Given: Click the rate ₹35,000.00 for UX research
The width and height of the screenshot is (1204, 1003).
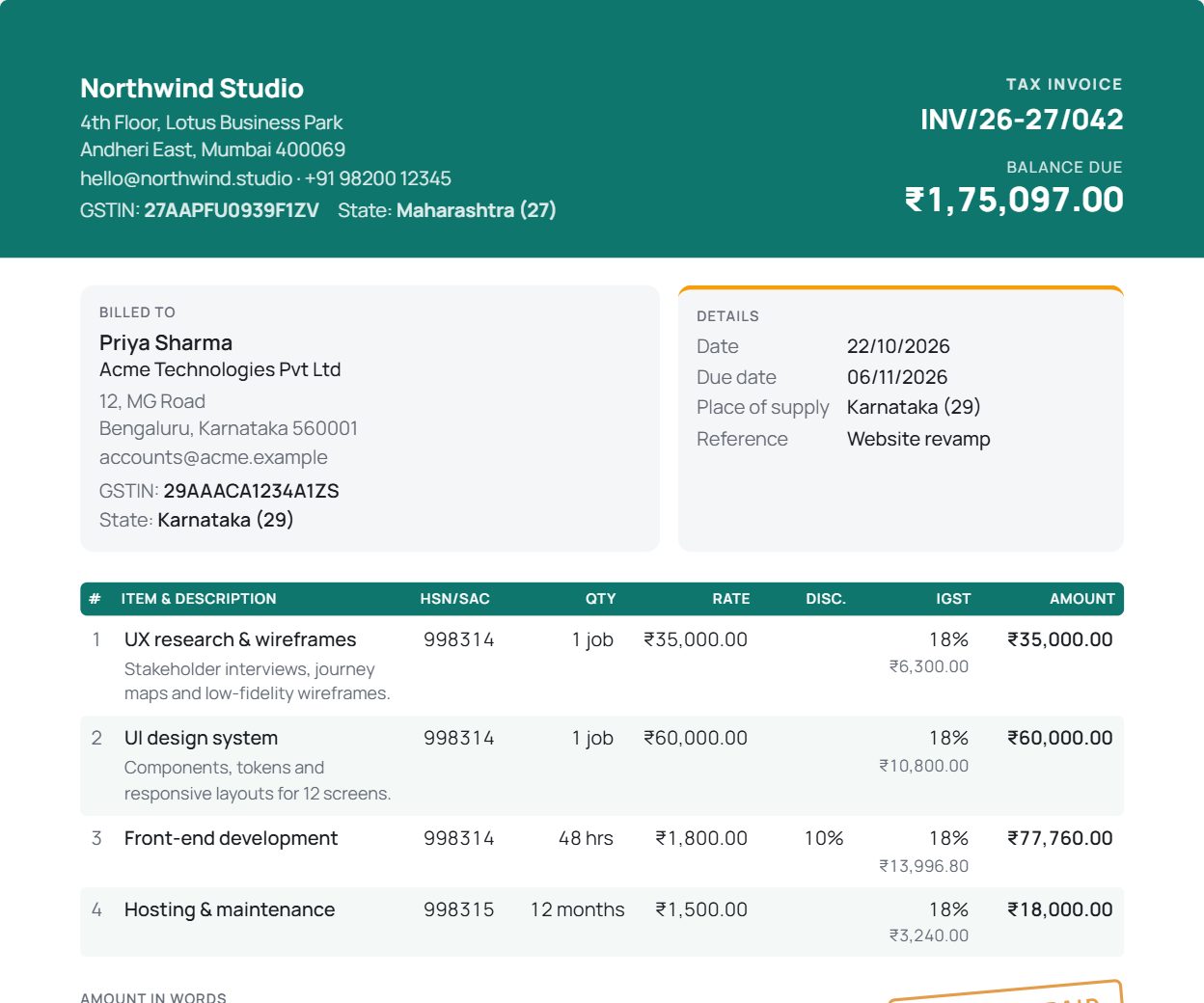Looking at the screenshot, I should point(696,639).
